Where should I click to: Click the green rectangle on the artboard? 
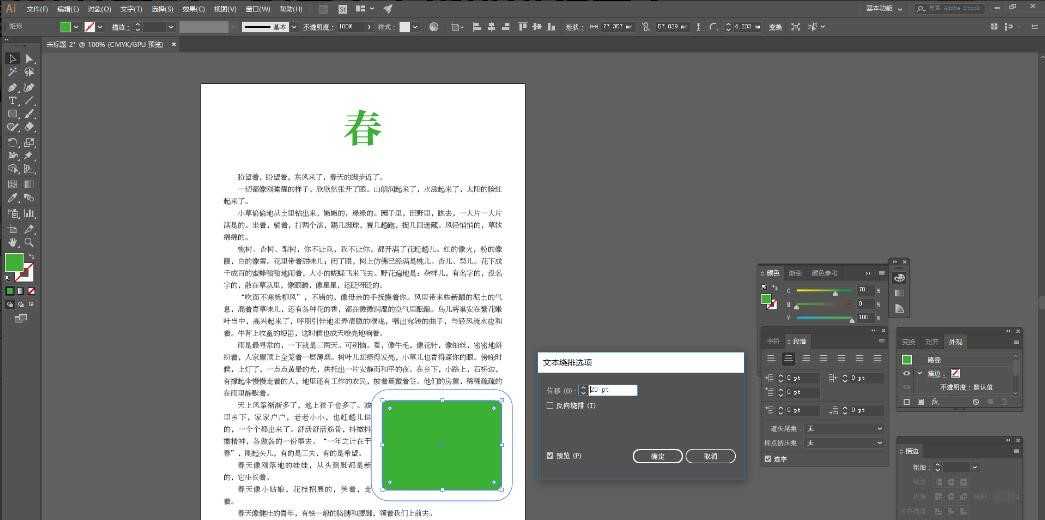(442, 445)
